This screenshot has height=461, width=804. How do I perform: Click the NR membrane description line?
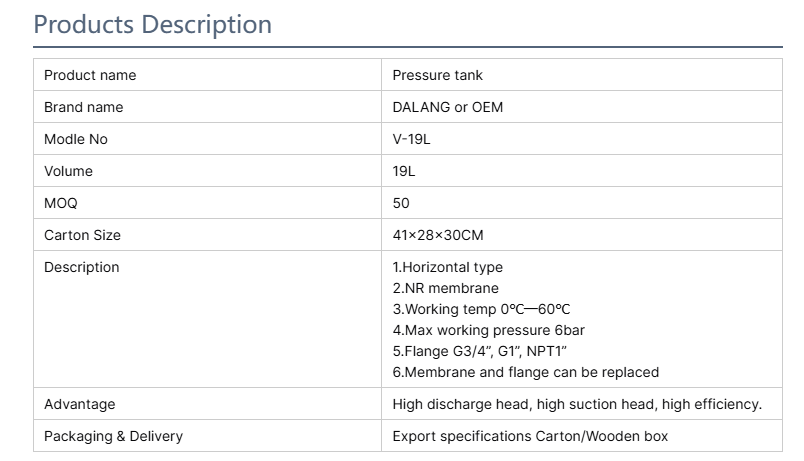click(x=445, y=288)
